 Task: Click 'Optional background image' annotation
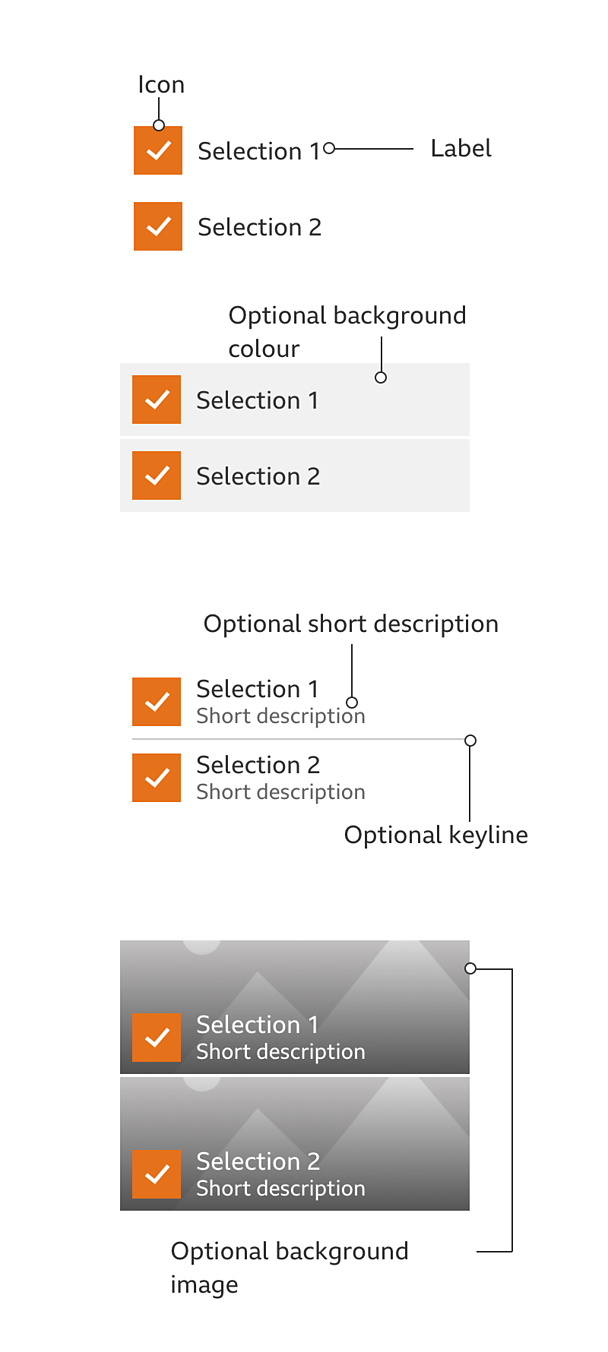[290, 1268]
